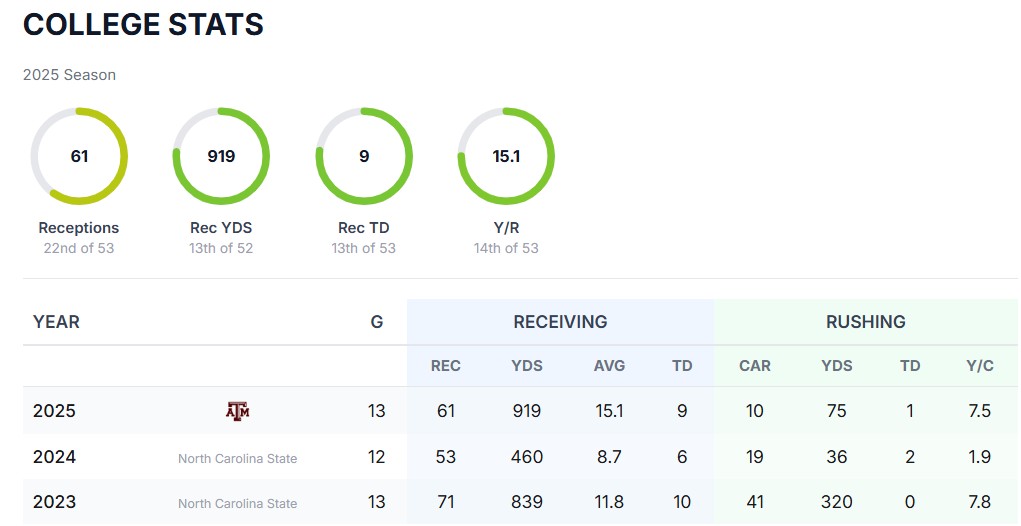The image size is (1021, 526).
Task: Select North Carolina State in the 2023 row
Action: coord(237,503)
